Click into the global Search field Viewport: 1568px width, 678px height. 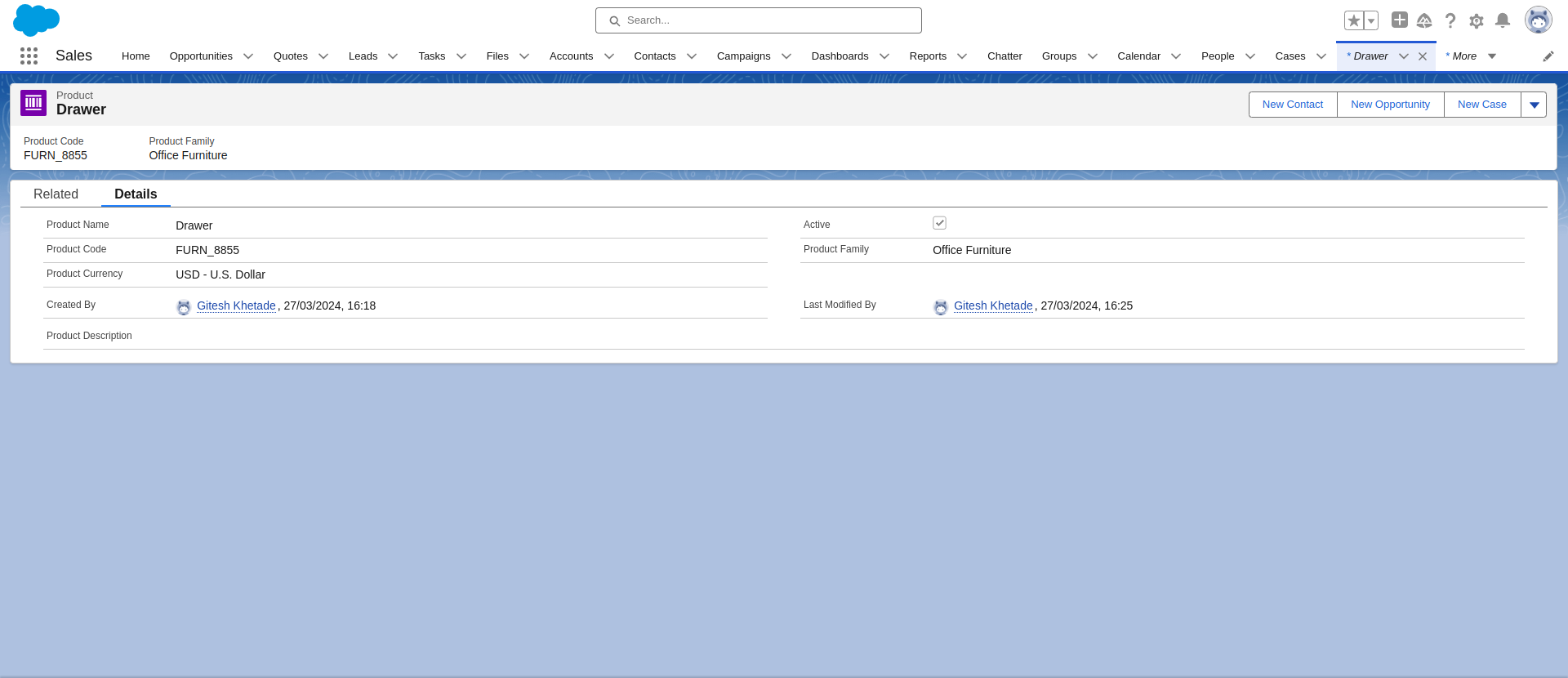[759, 20]
